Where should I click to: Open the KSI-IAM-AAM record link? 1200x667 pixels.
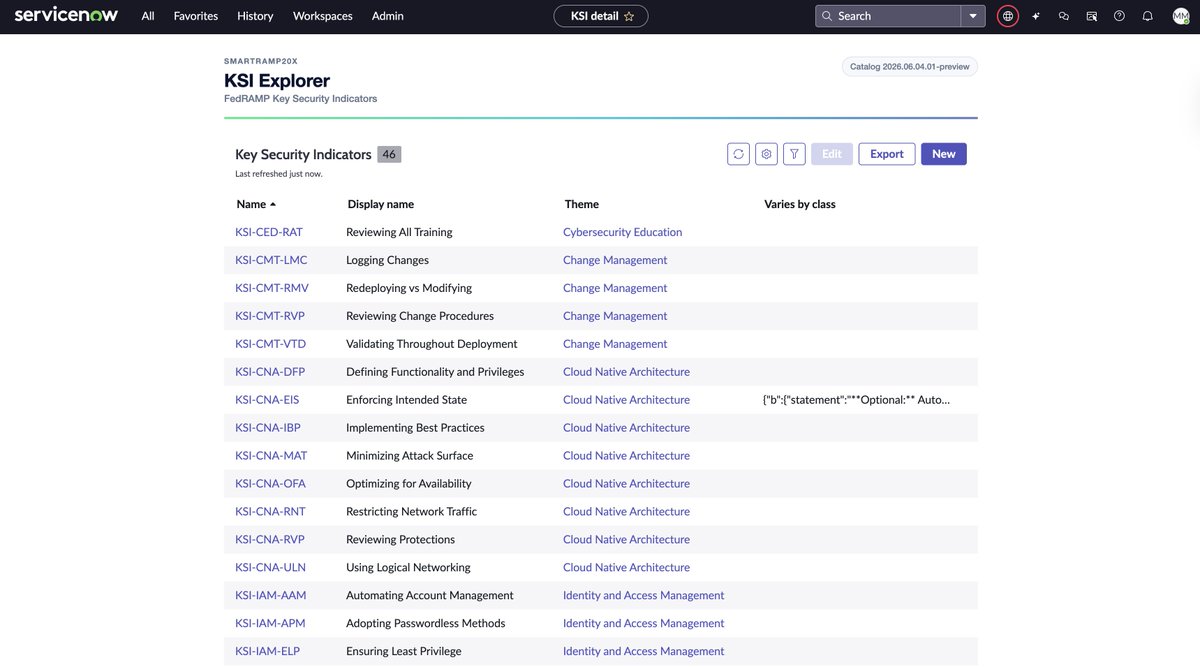point(271,596)
